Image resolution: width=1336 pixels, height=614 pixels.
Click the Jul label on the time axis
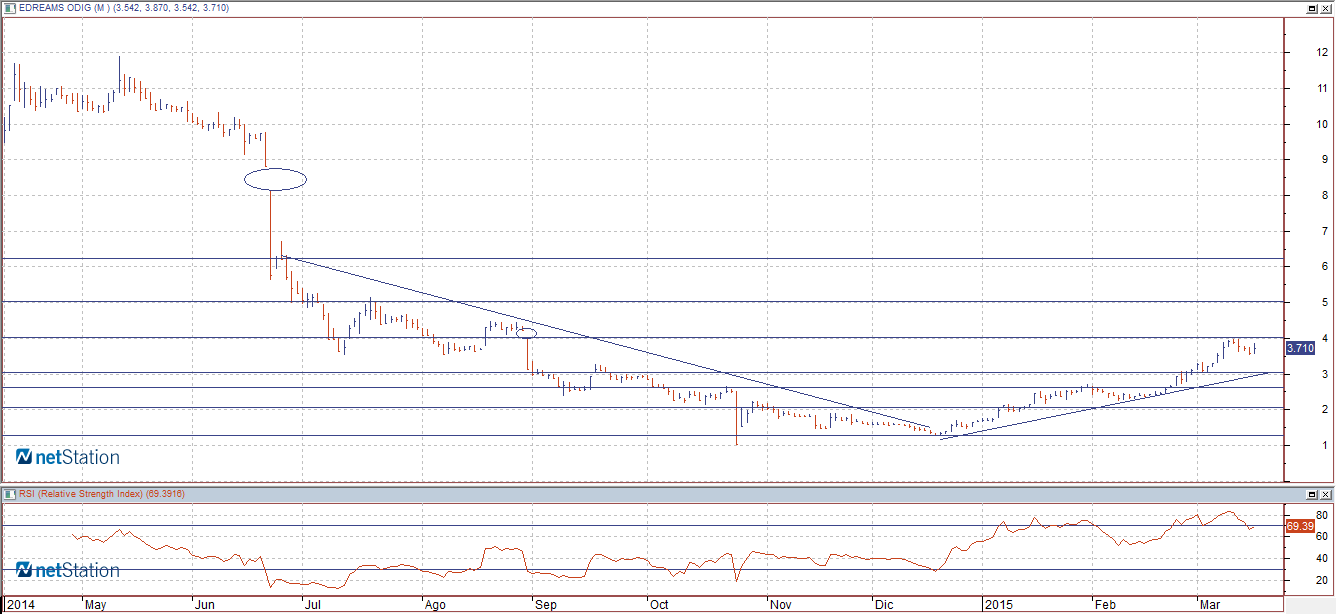(311, 605)
